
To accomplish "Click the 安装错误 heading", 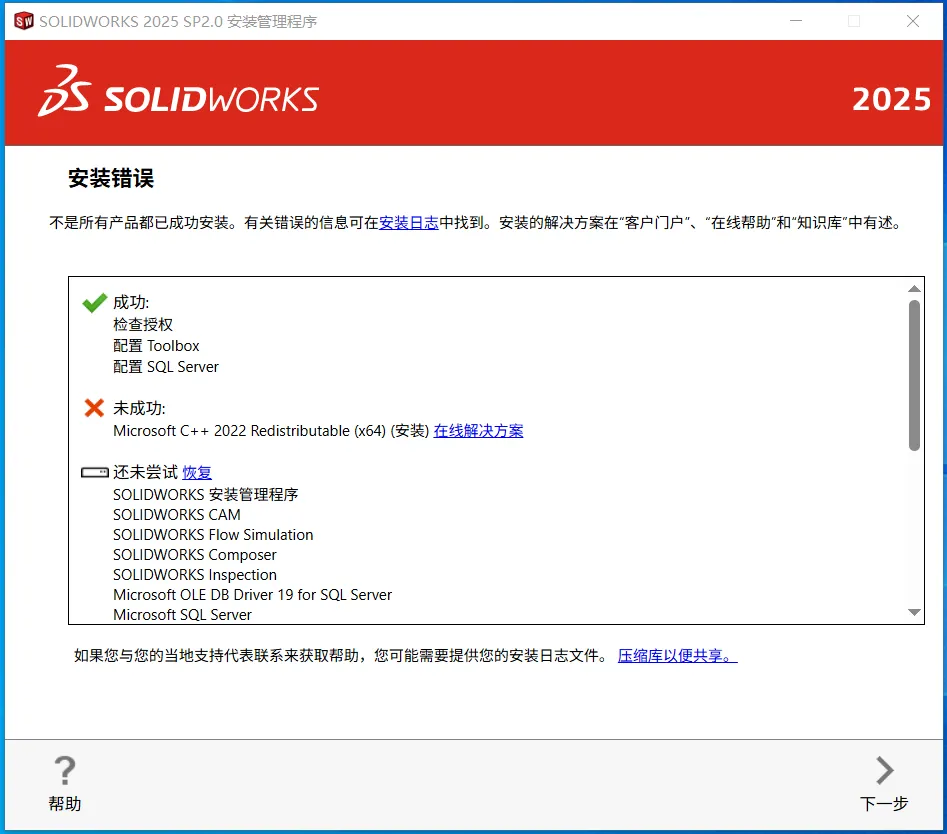I will [111, 178].
